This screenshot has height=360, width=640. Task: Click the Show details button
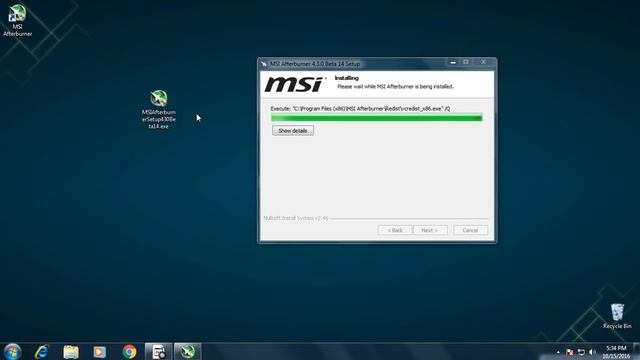pyautogui.click(x=293, y=131)
